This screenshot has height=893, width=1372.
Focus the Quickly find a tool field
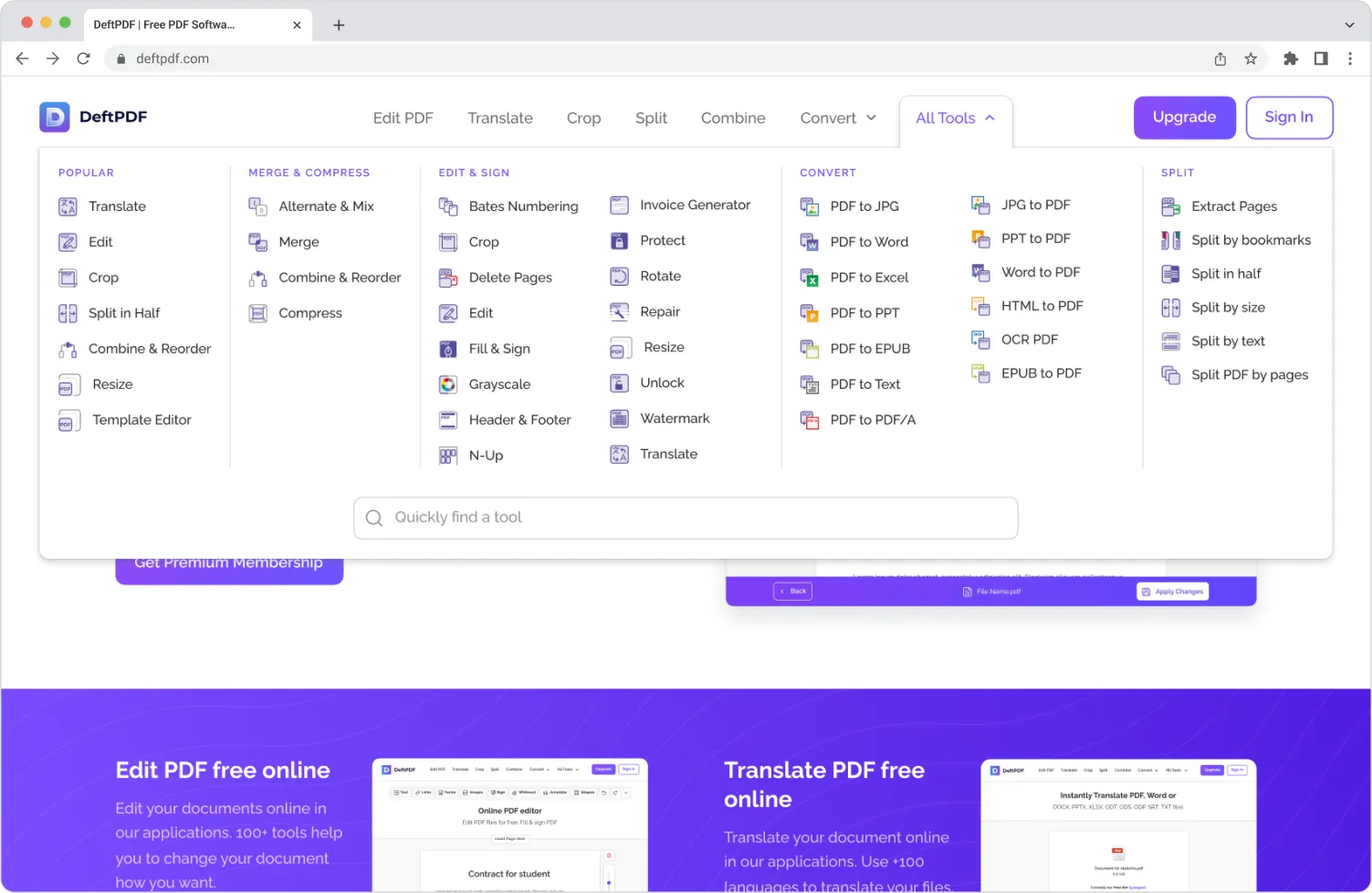(x=686, y=518)
